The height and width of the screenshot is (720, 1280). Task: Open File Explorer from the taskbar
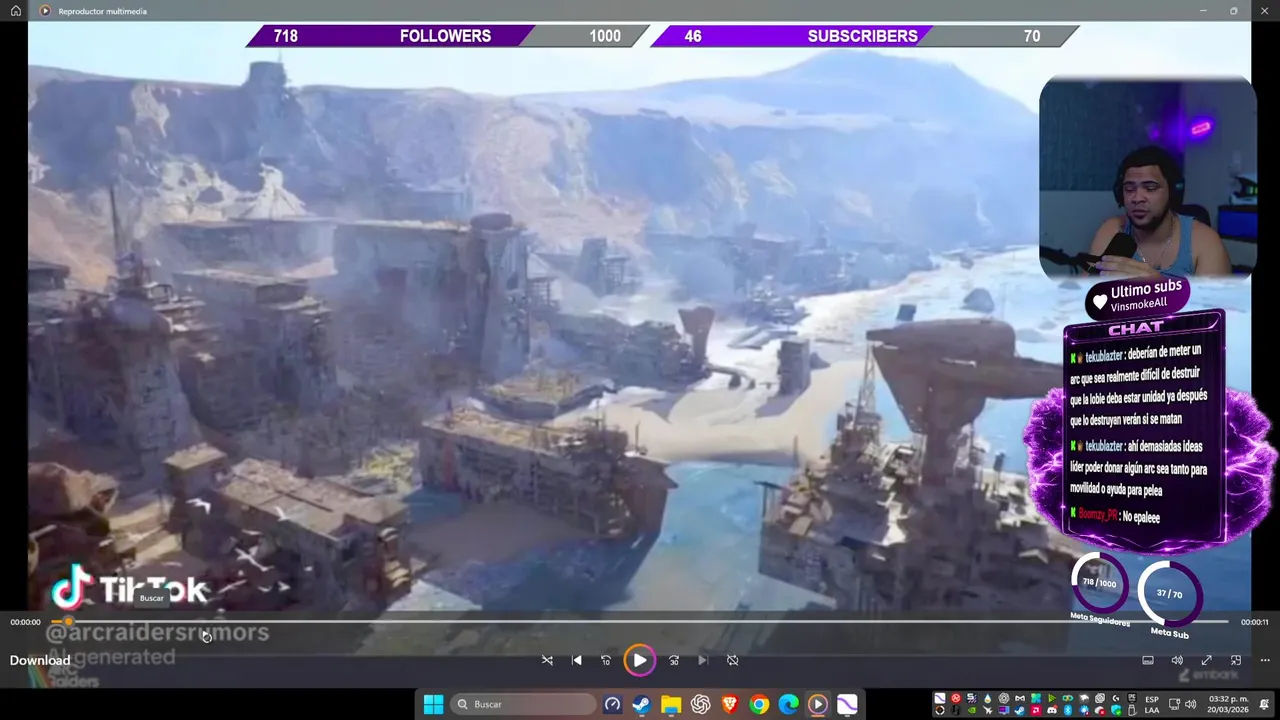671,704
